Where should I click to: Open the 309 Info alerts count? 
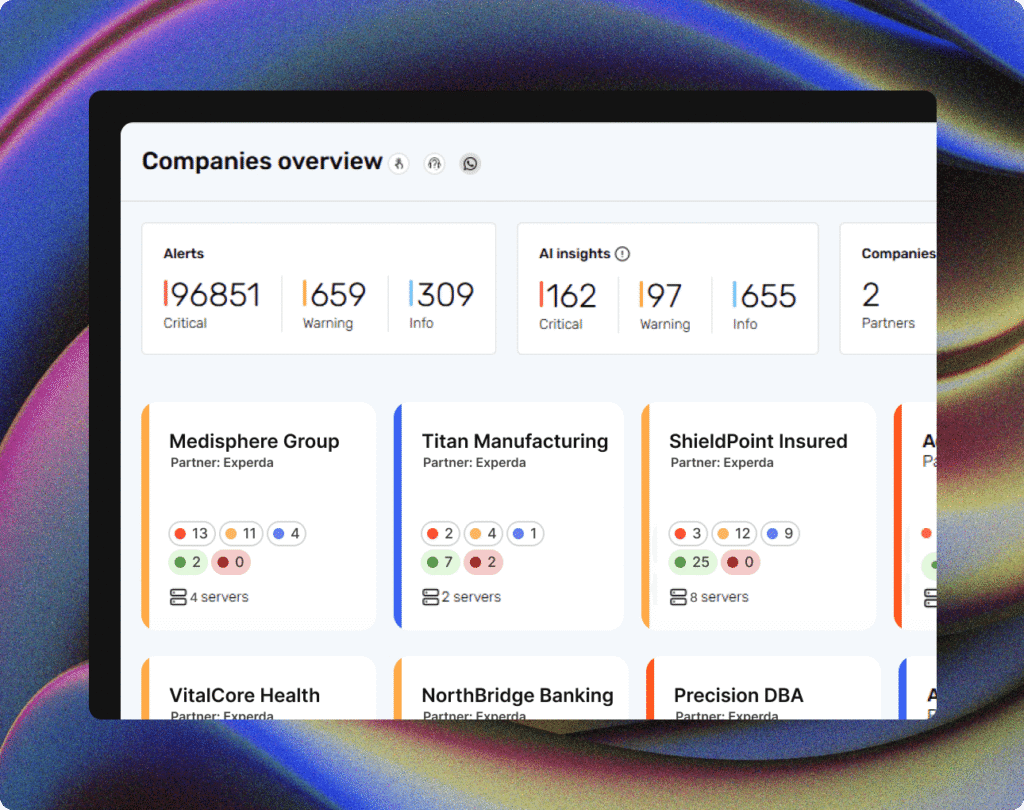tap(441, 304)
